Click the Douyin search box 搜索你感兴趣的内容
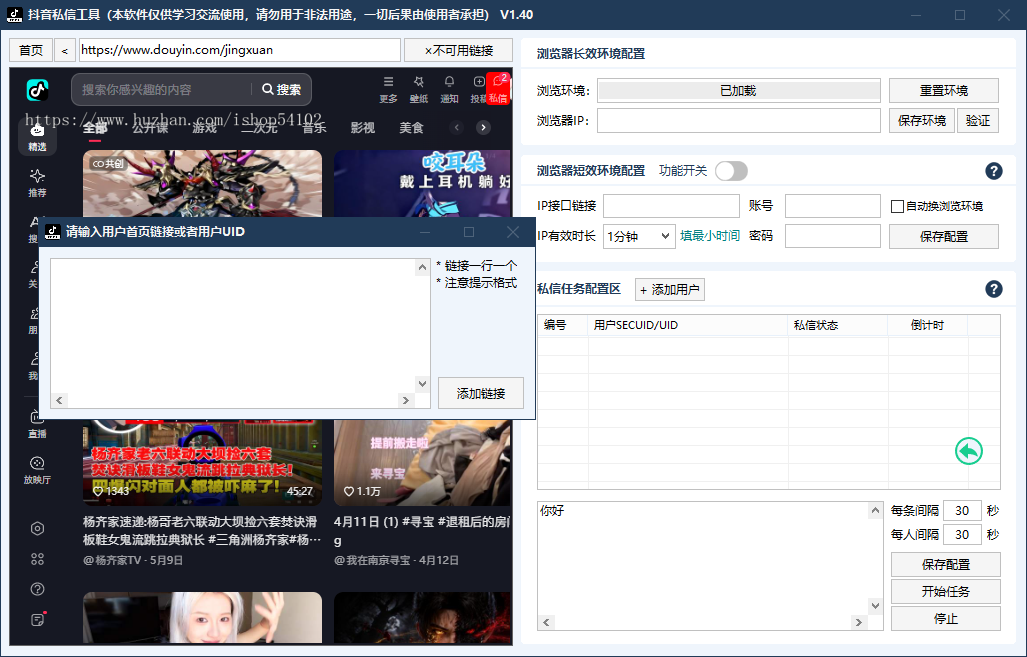The width and height of the screenshot is (1027, 657). tap(164, 90)
